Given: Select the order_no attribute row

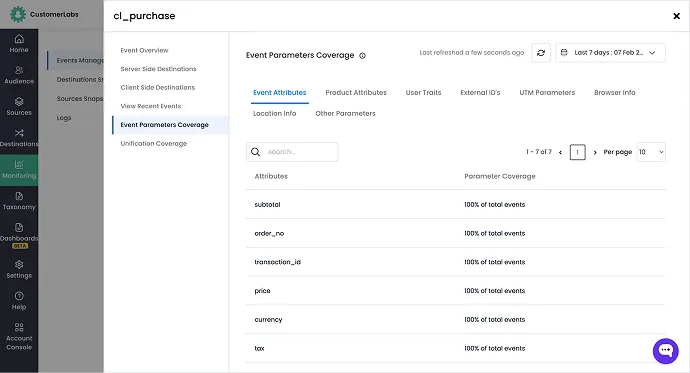Looking at the screenshot, I should (x=455, y=233).
